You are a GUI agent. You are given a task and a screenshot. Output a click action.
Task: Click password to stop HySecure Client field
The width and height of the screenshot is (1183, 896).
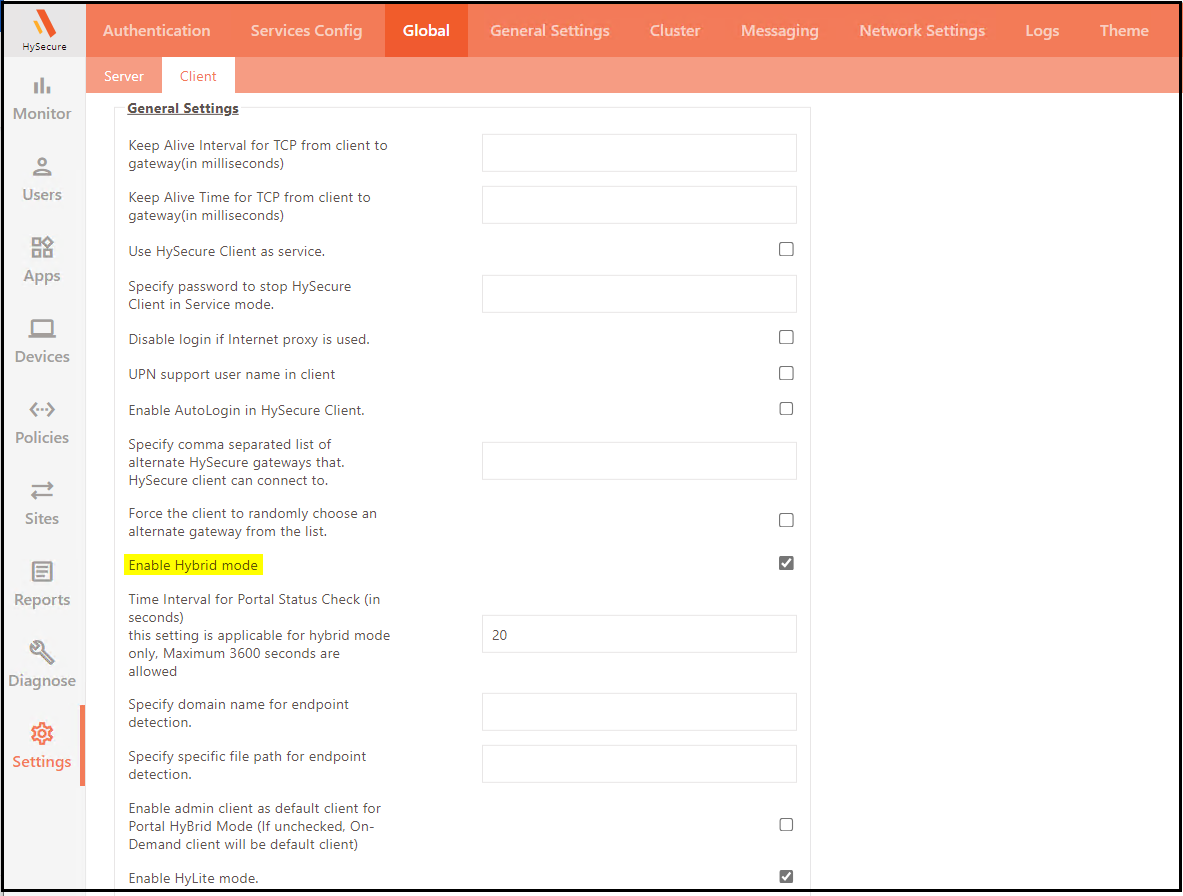pyautogui.click(x=639, y=294)
